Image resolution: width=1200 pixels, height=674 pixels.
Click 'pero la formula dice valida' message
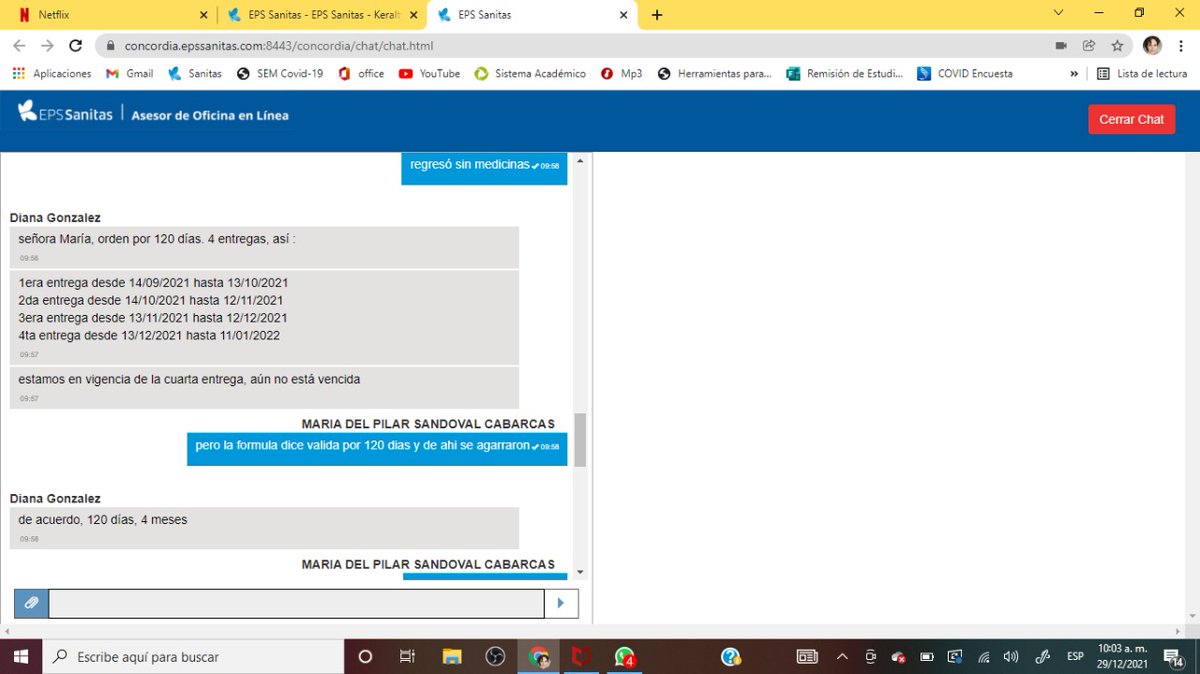coord(377,448)
